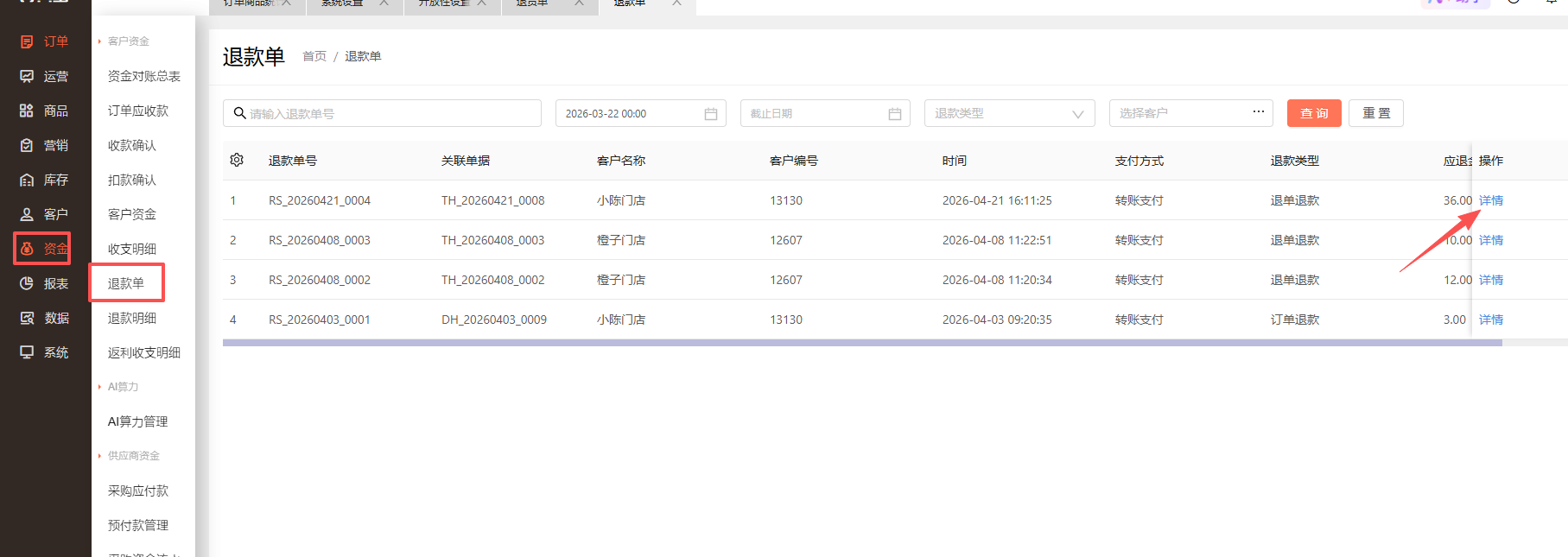Click the search magnifier icon in 退款单号 field
This screenshot has width=1568, height=557.
click(240, 113)
